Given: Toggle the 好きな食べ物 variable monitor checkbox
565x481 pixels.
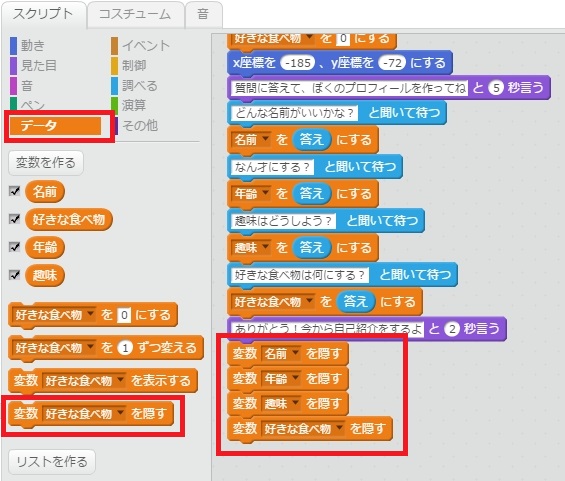Looking at the screenshot, I should point(14,219).
